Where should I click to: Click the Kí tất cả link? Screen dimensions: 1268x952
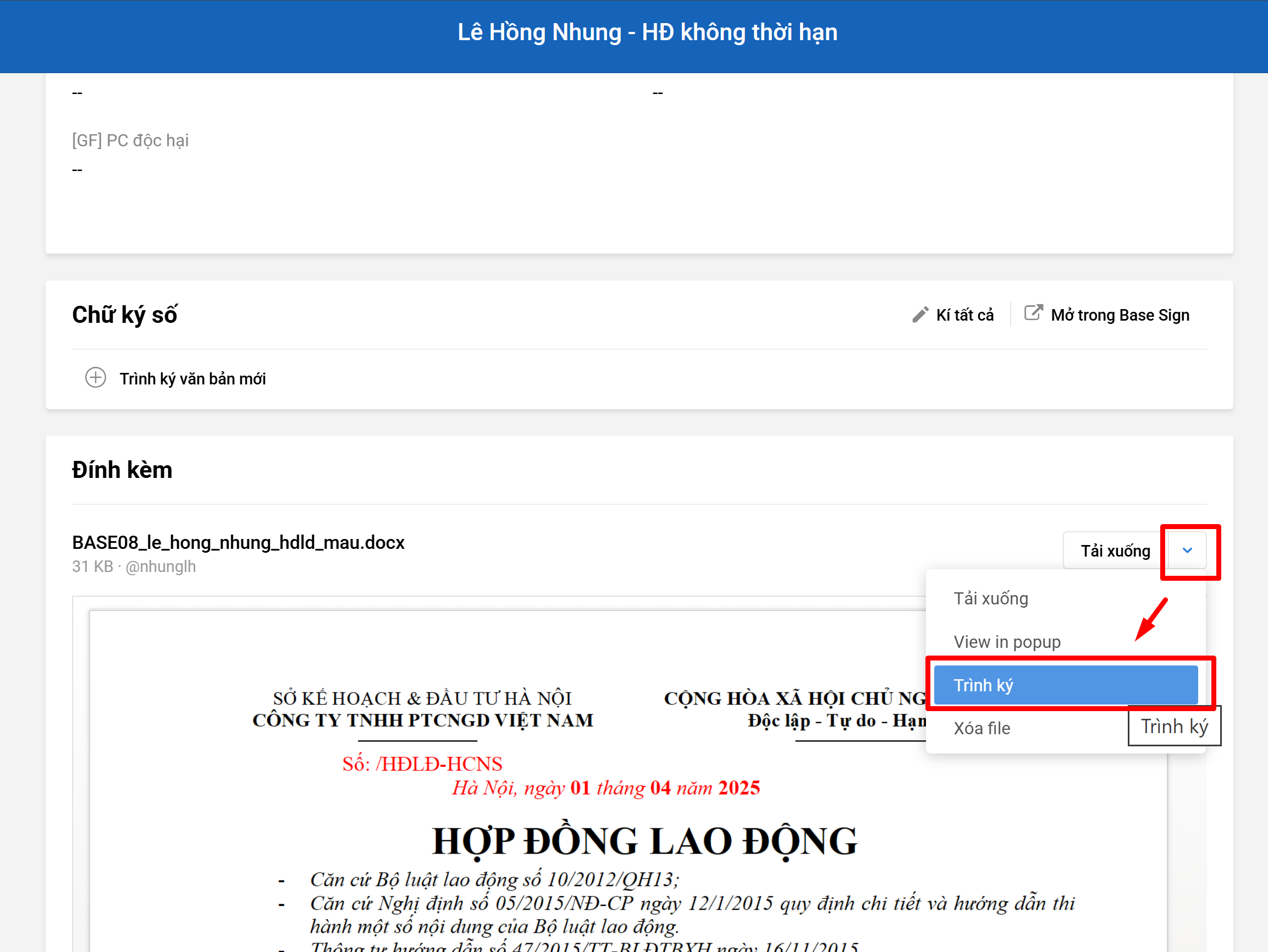tap(965, 316)
